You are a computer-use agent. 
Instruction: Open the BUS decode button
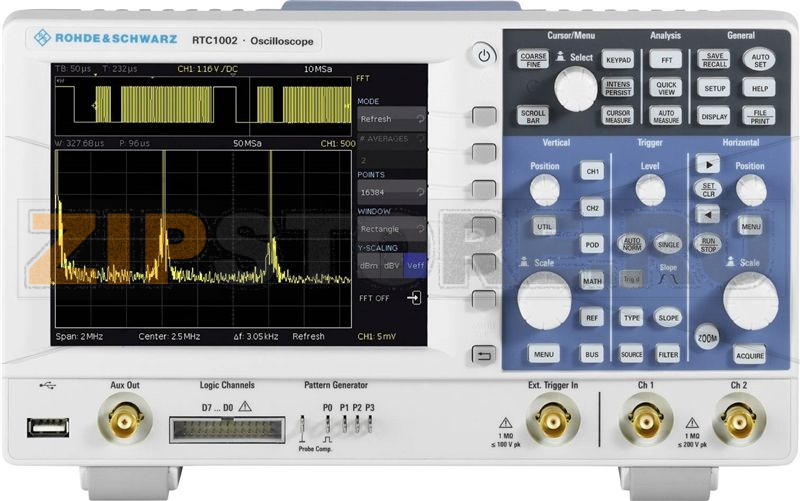point(592,354)
